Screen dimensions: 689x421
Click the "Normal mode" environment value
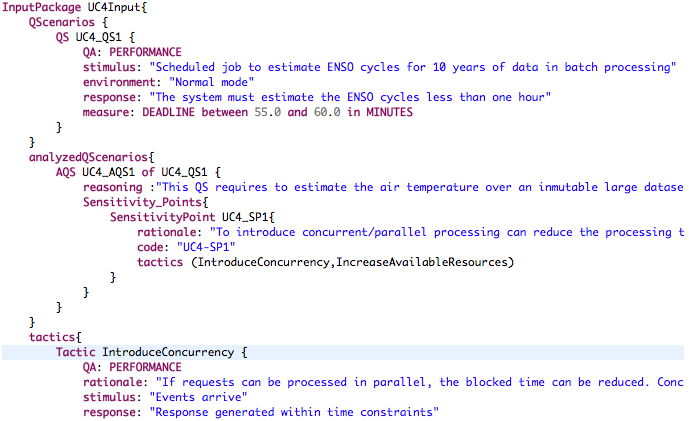(211, 82)
